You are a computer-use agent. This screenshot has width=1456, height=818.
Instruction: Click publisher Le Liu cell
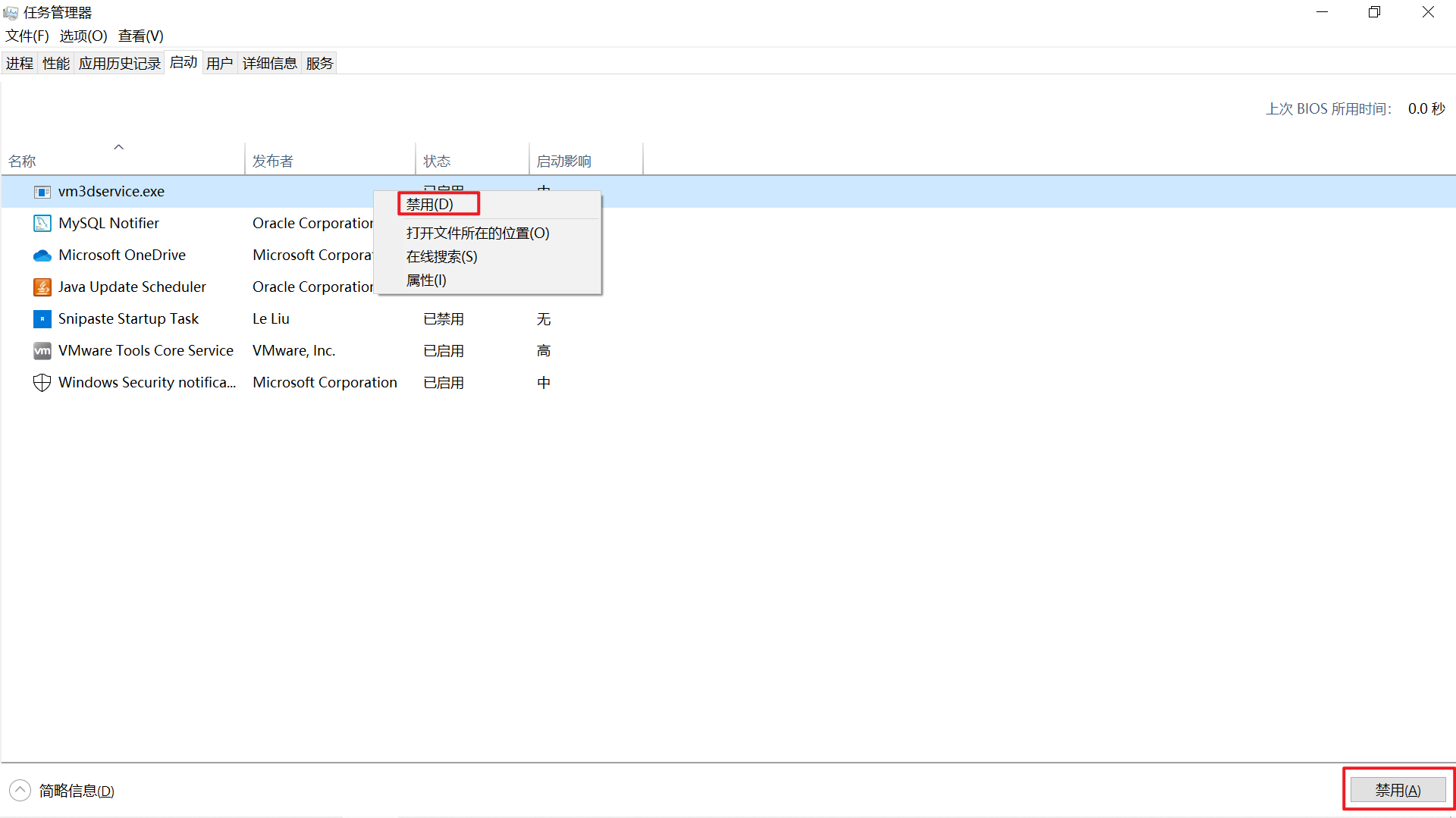point(271,319)
